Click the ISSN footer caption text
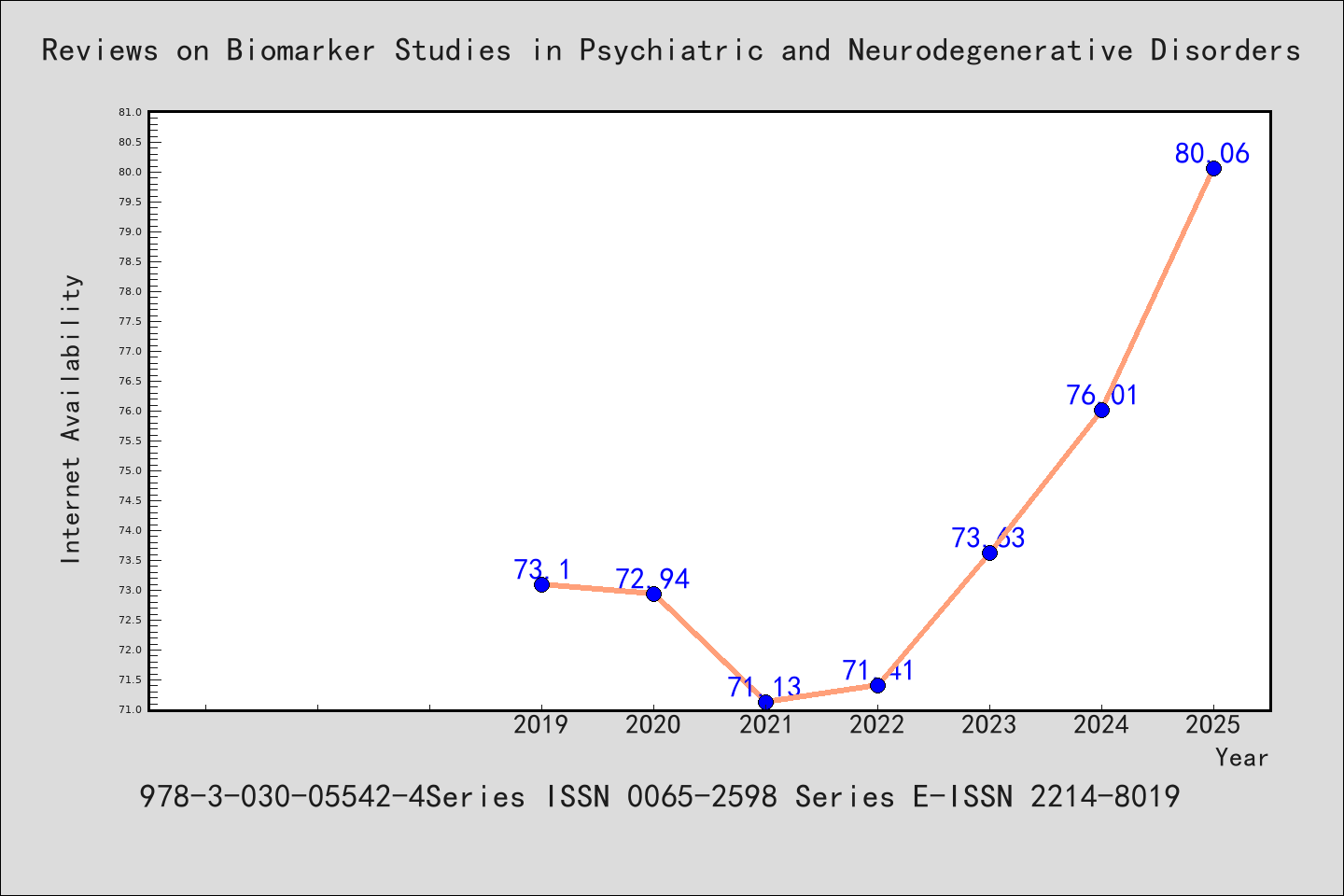This screenshot has height=896, width=1344. pyautogui.click(x=660, y=797)
